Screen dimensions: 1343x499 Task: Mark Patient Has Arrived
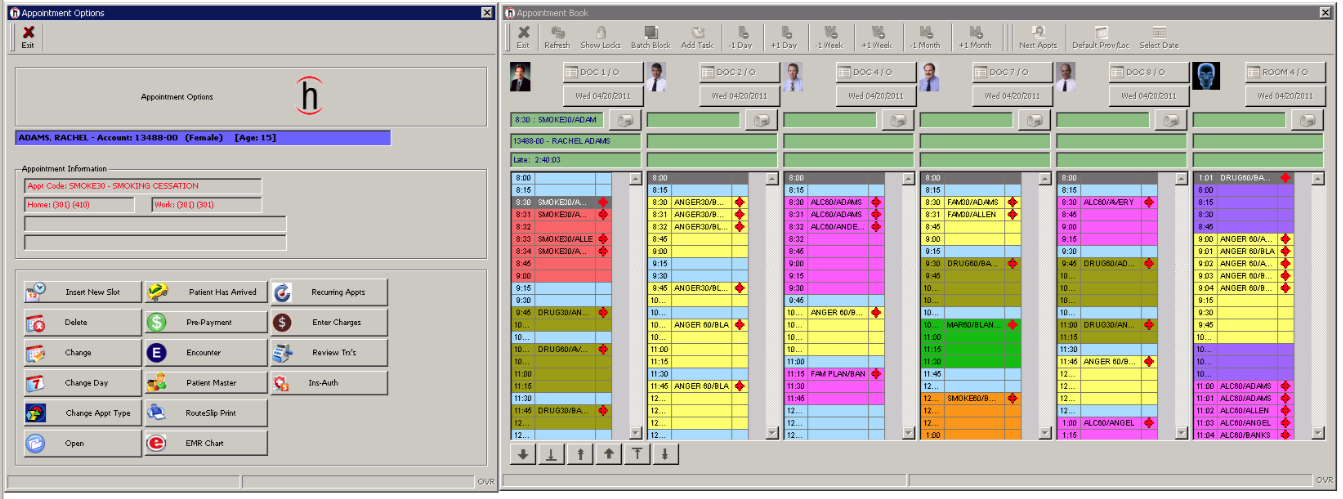tap(206, 292)
